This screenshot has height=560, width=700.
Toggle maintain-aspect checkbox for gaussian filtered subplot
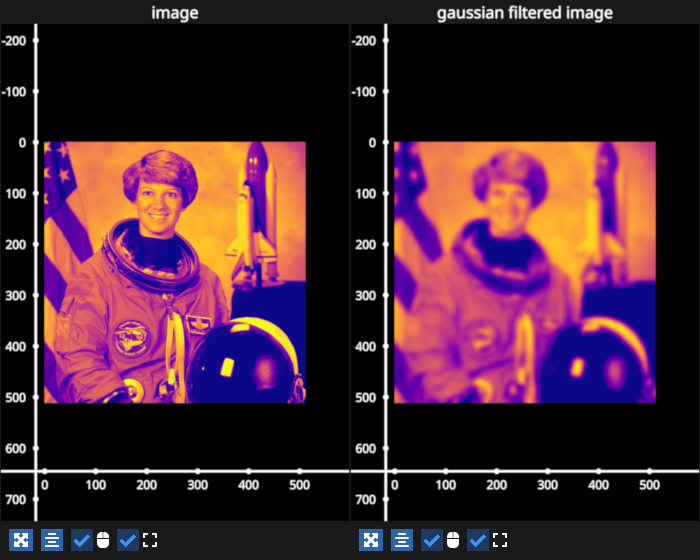pos(478,540)
